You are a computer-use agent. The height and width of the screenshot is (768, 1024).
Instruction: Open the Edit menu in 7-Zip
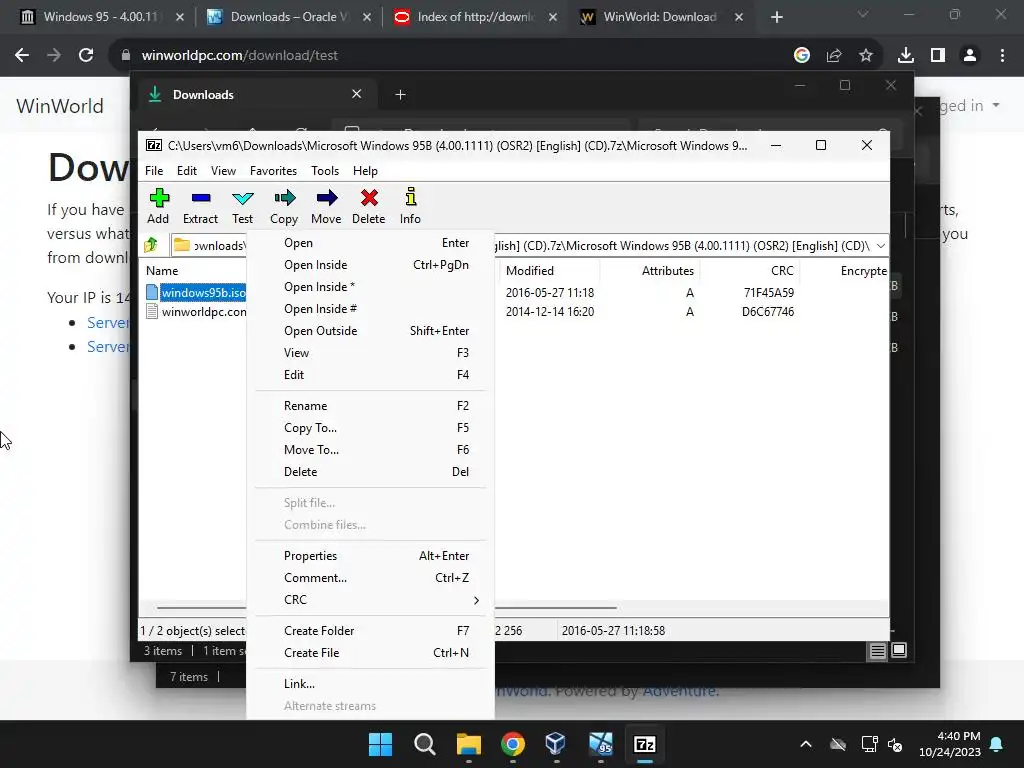pyautogui.click(x=187, y=170)
